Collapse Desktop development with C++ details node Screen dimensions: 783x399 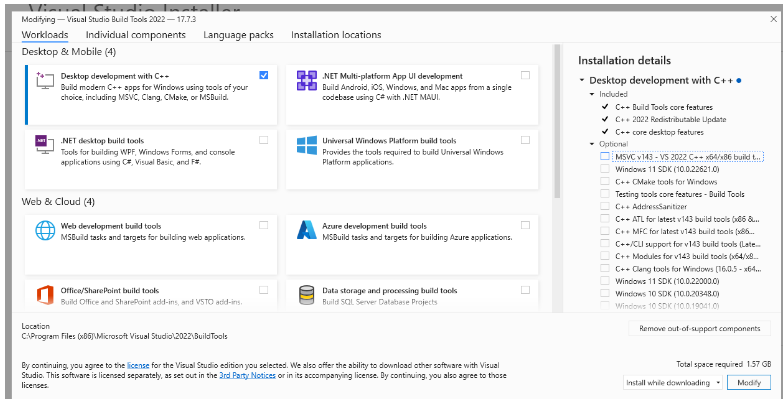click(582, 80)
